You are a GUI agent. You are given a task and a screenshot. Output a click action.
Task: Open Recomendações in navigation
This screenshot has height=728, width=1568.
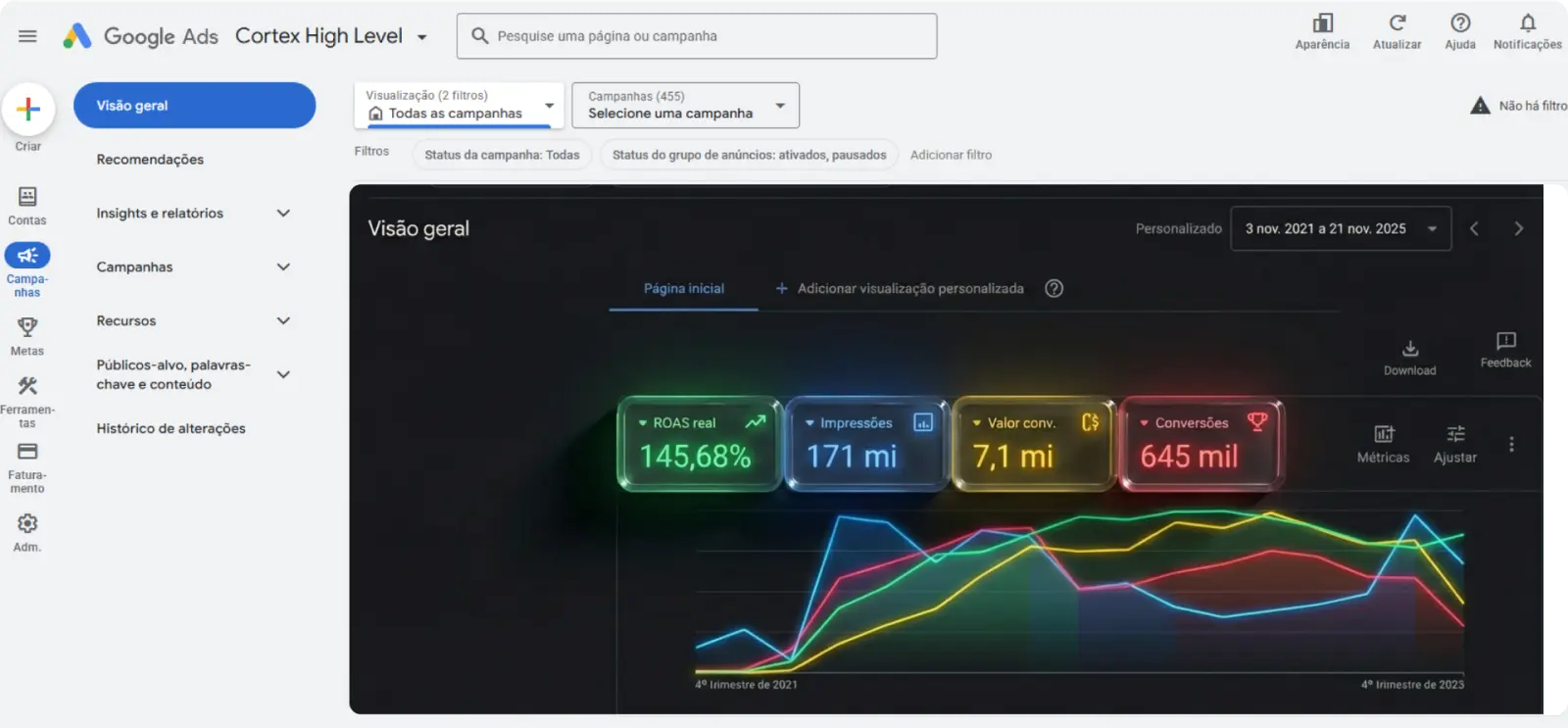coord(150,159)
